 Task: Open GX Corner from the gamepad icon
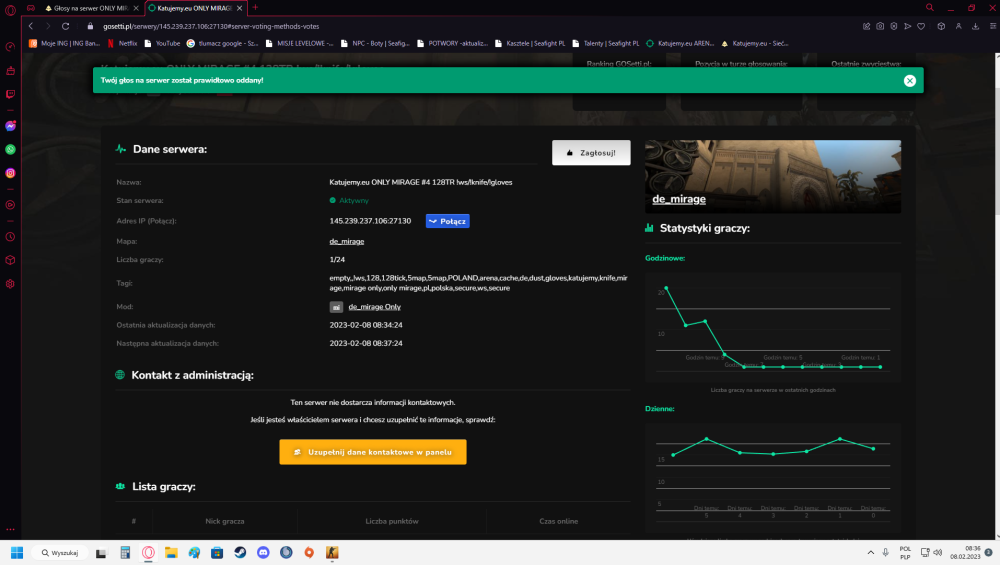(x=31, y=8)
